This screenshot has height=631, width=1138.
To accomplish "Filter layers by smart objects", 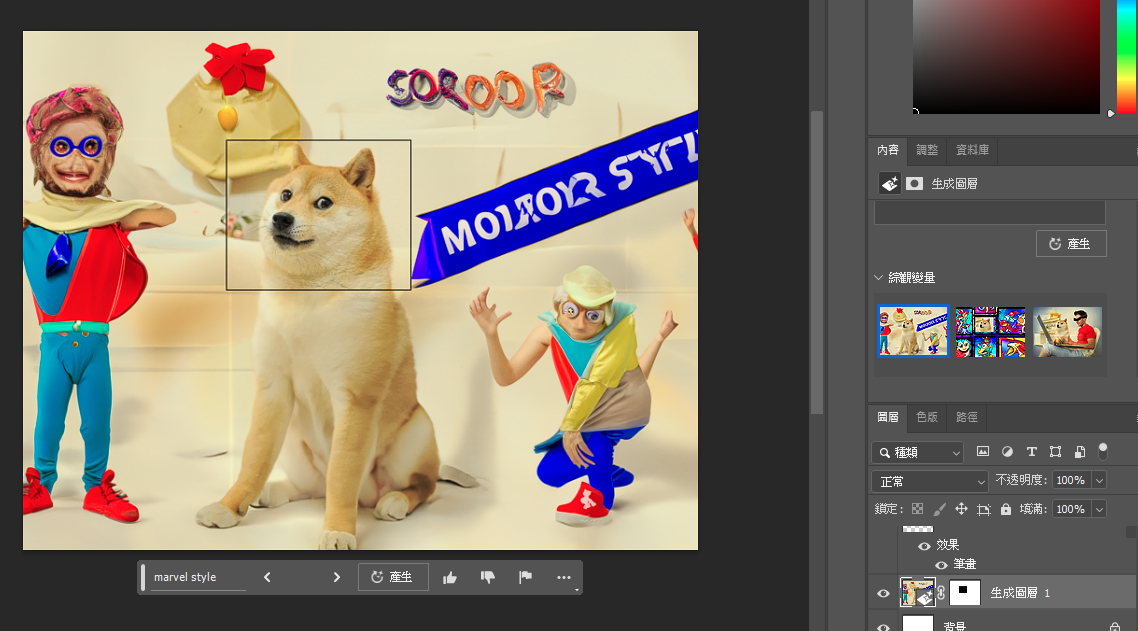I will click(1080, 452).
